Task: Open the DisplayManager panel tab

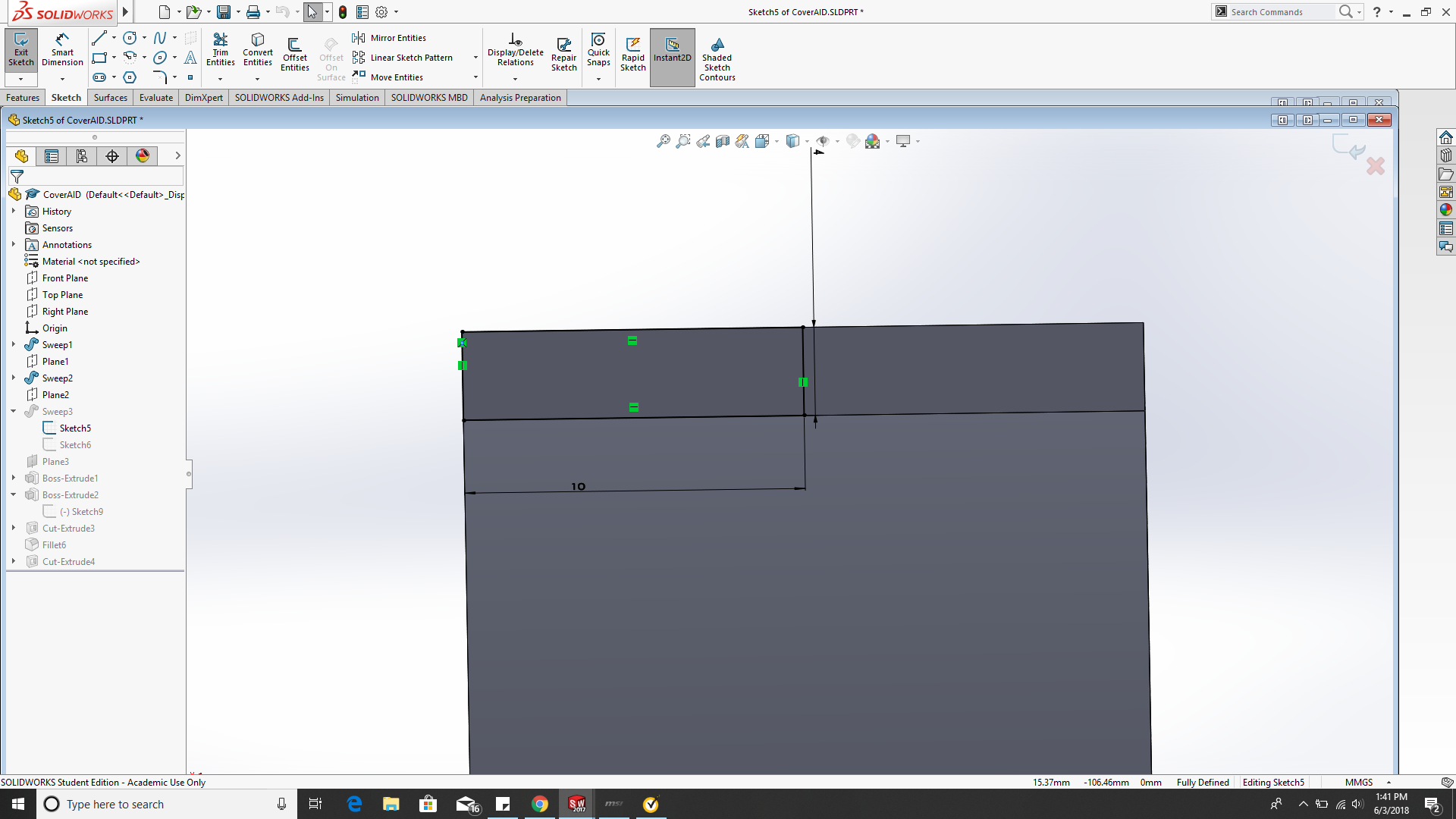Action: click(x=143, y=156)
